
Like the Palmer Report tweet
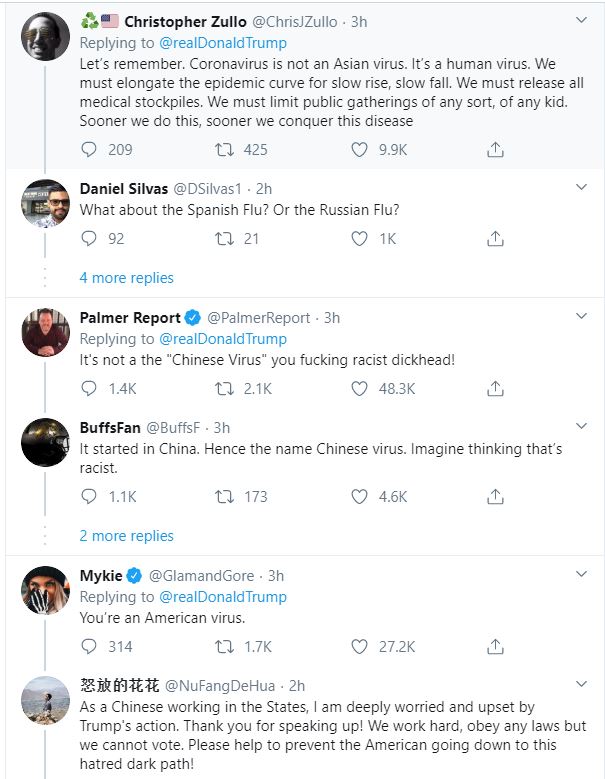[x=360, y=388]
